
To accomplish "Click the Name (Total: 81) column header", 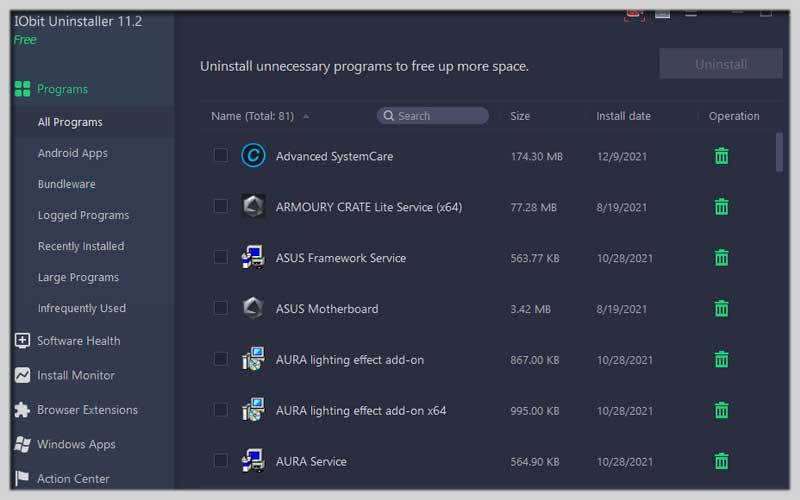I will 253,116.
